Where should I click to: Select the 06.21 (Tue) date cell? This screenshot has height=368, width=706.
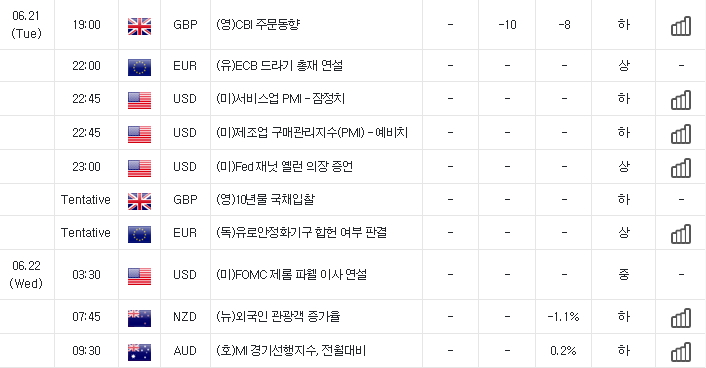pos(27,25)
